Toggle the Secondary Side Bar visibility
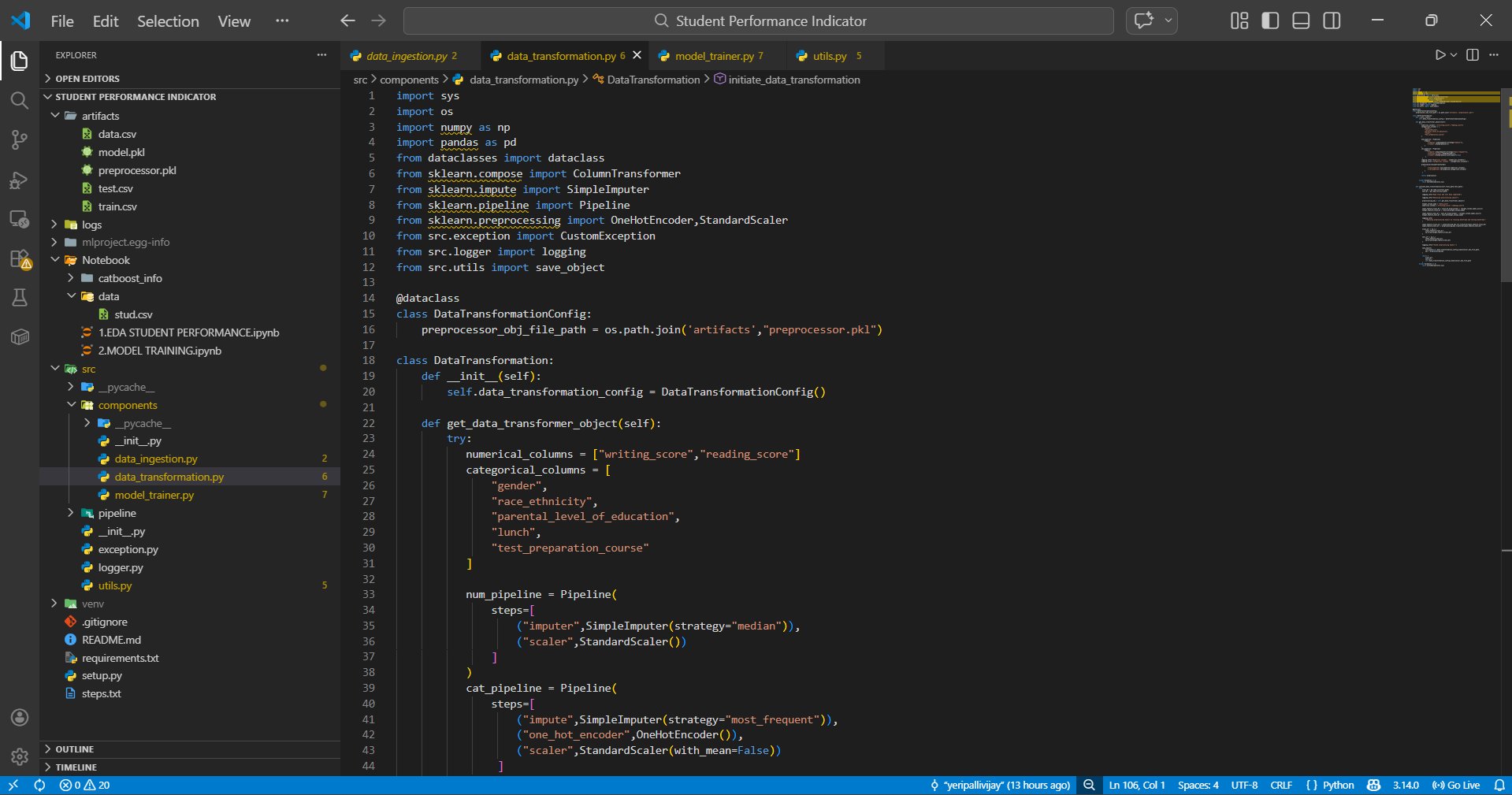 tap(1332, 20)
